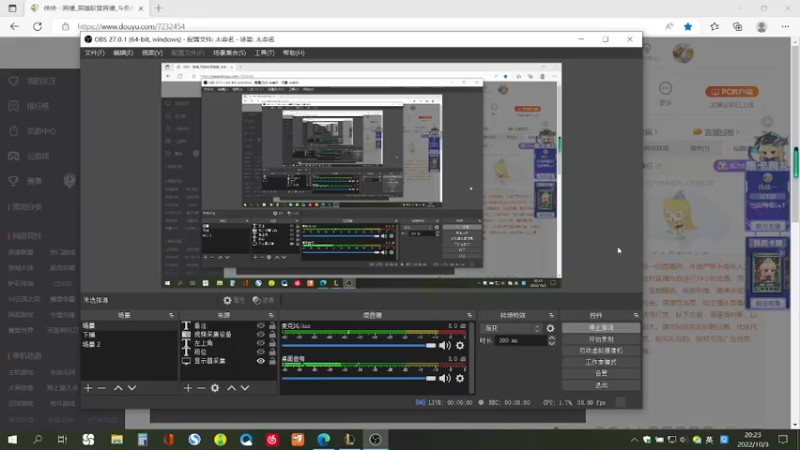
Task: Open the 文件(F) menu in OBS
Action: [94, 53]
